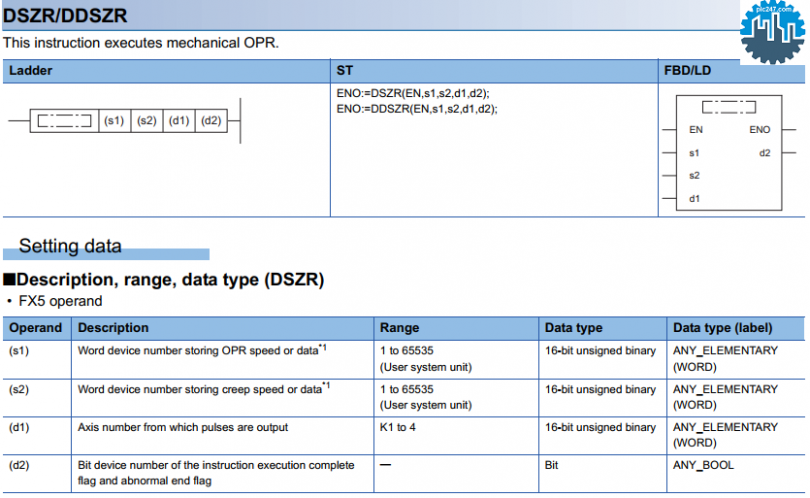Click the sentence 'This instruction executes mechanical OPR.'
The image size is (810, 498).
click(141, 43)
